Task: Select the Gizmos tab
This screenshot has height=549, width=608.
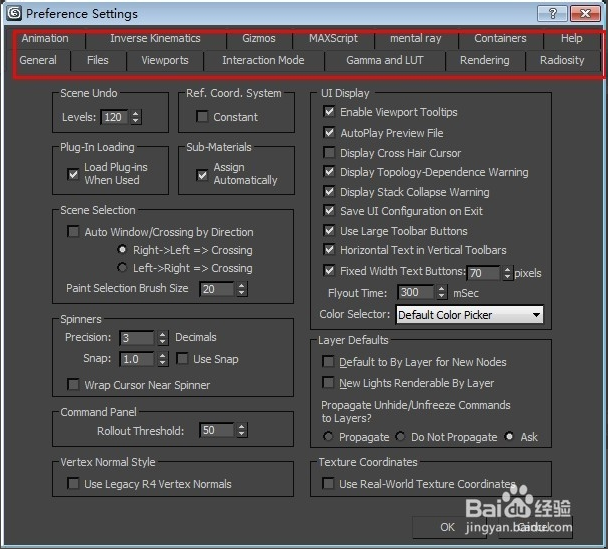Action: 259,38
